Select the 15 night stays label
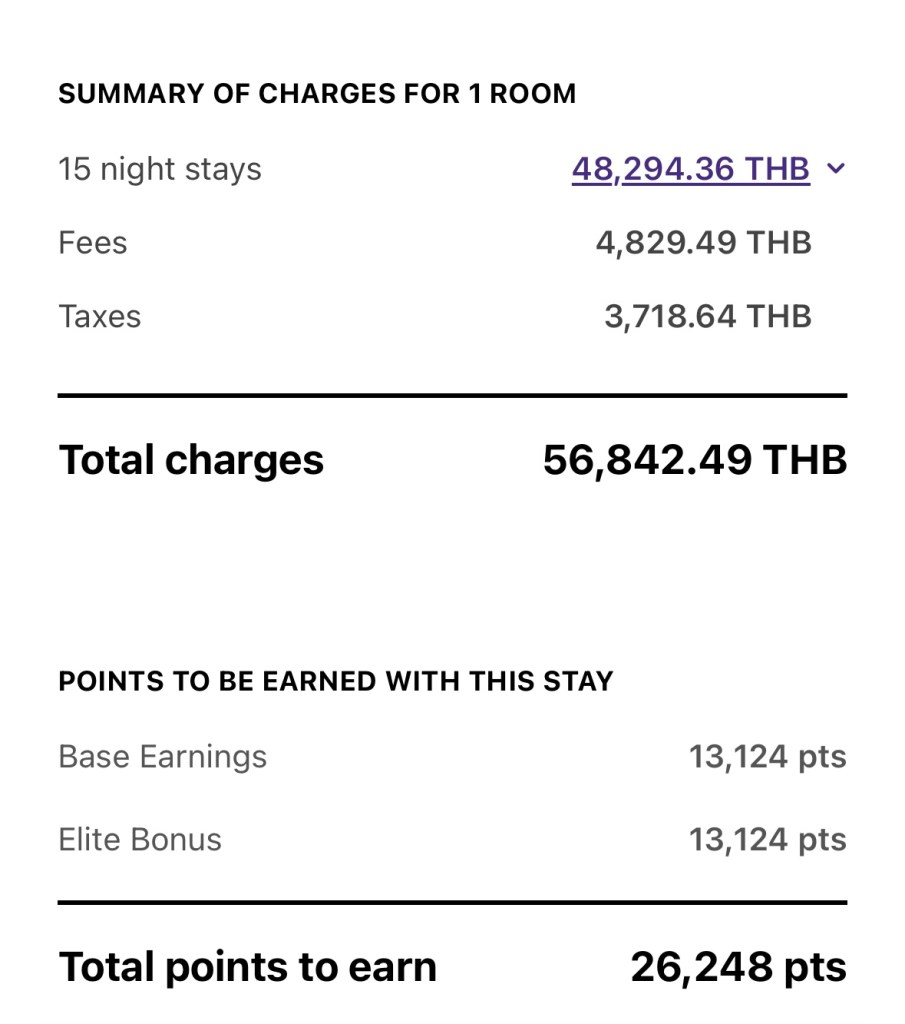This screenshot has height=1024, width=905. coord(160,169)
